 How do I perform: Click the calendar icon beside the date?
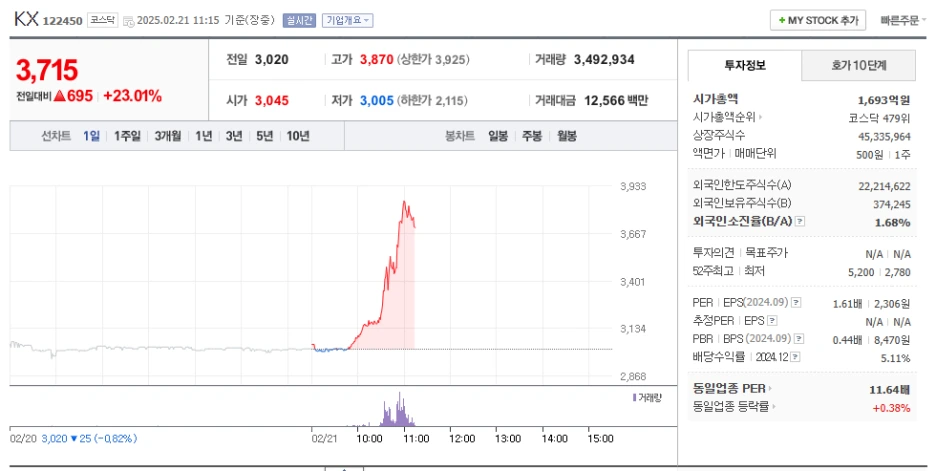coord(128,21)
